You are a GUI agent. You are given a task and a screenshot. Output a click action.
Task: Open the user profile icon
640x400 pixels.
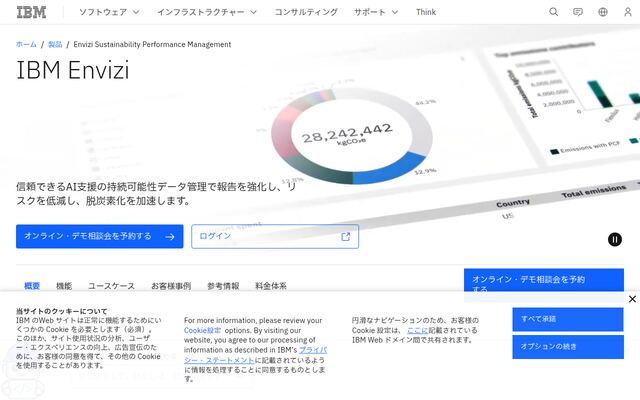click(x=628, y=12)
